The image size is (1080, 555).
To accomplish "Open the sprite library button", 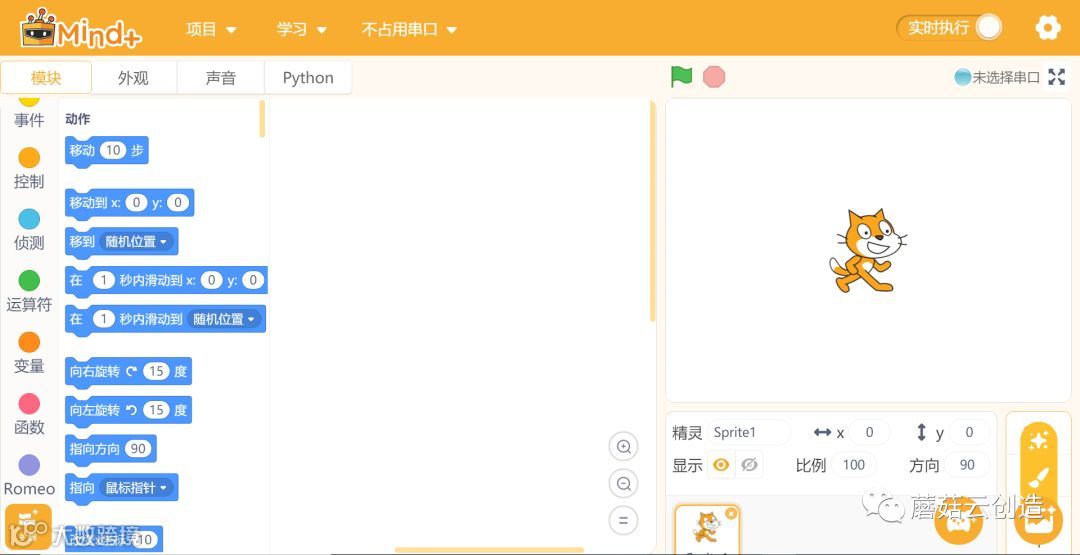I will click(x=958, y=519).
